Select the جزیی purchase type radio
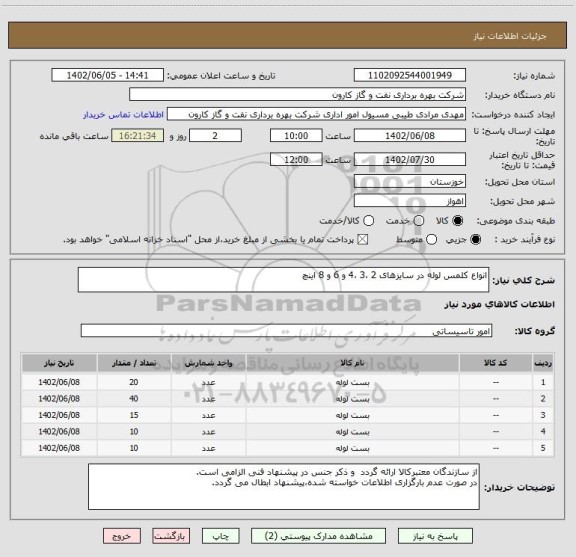Viewport: 576px width, 557px height. click(475, 240)
